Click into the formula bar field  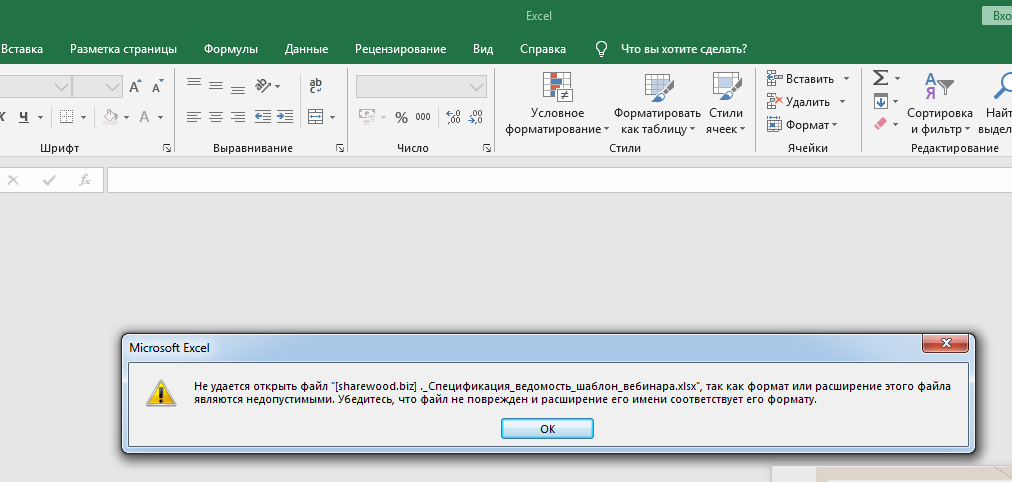[x=559, y=180]
